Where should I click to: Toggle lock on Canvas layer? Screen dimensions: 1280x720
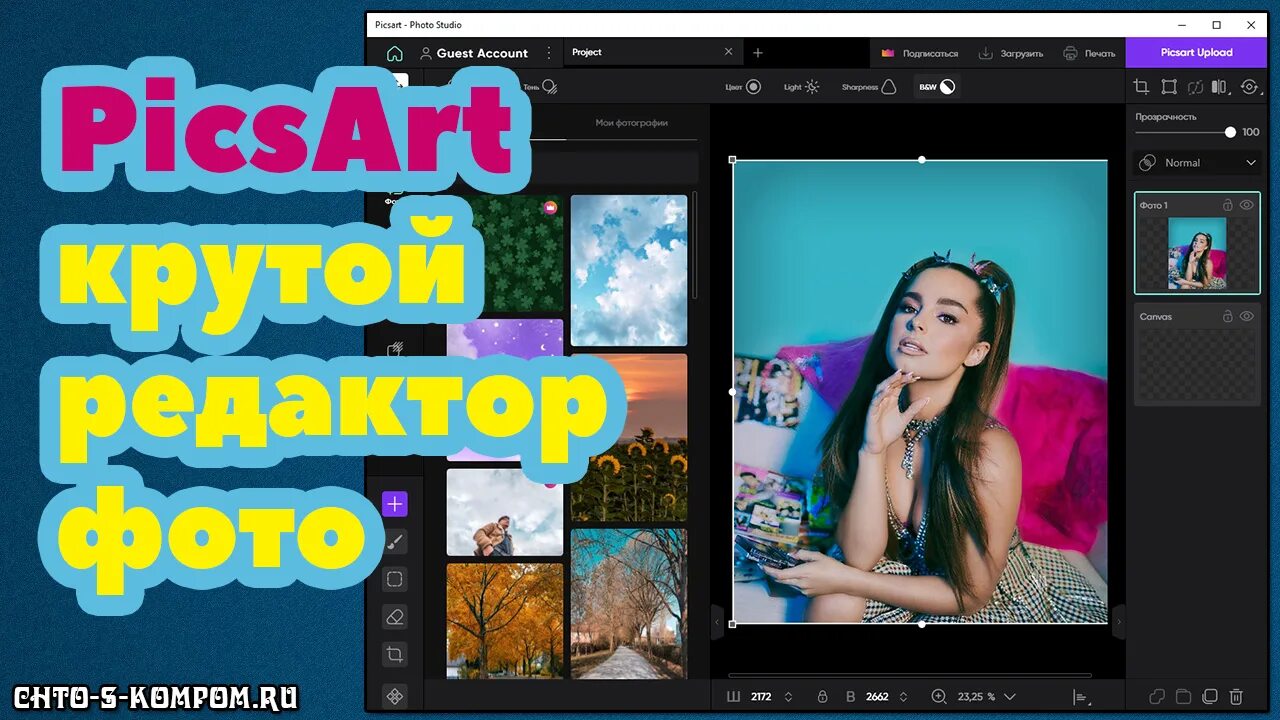pyautogui.click(x=1227, y=316)
